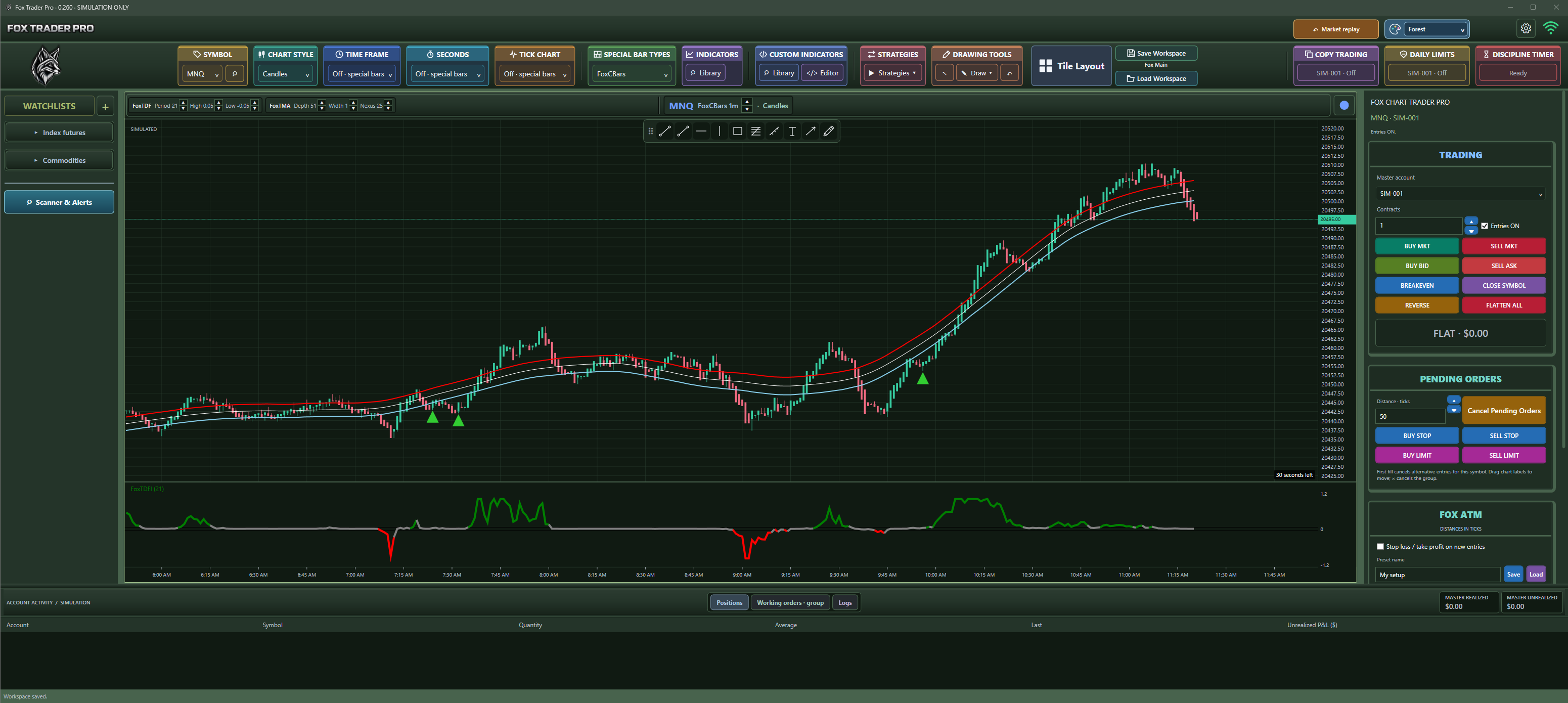Expand the Index futures watchlist
Viewport: 1568px width, 703px height.
[x=59, y=133]
